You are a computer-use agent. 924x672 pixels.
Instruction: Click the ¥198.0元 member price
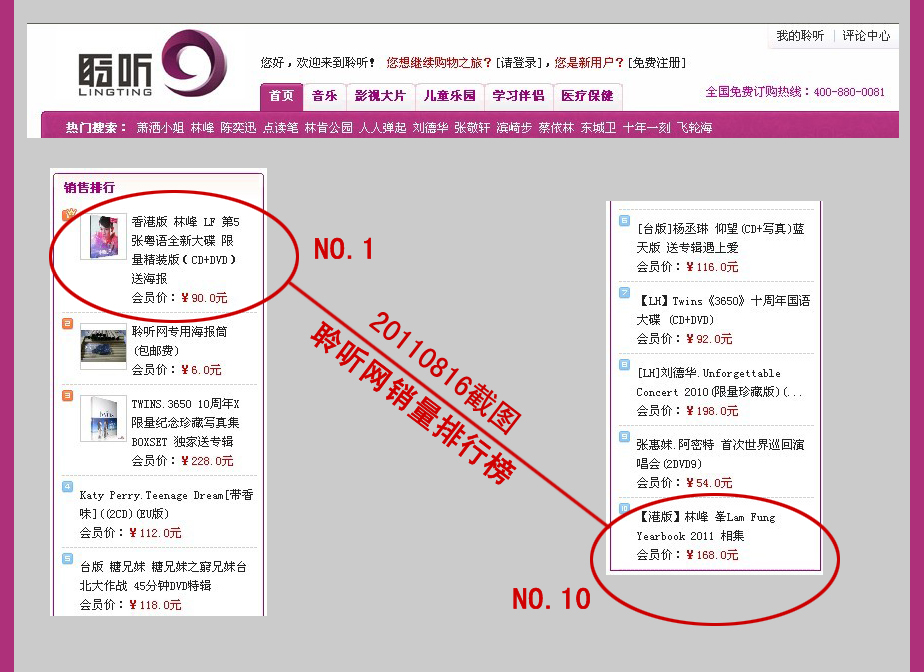pos(712,410)
